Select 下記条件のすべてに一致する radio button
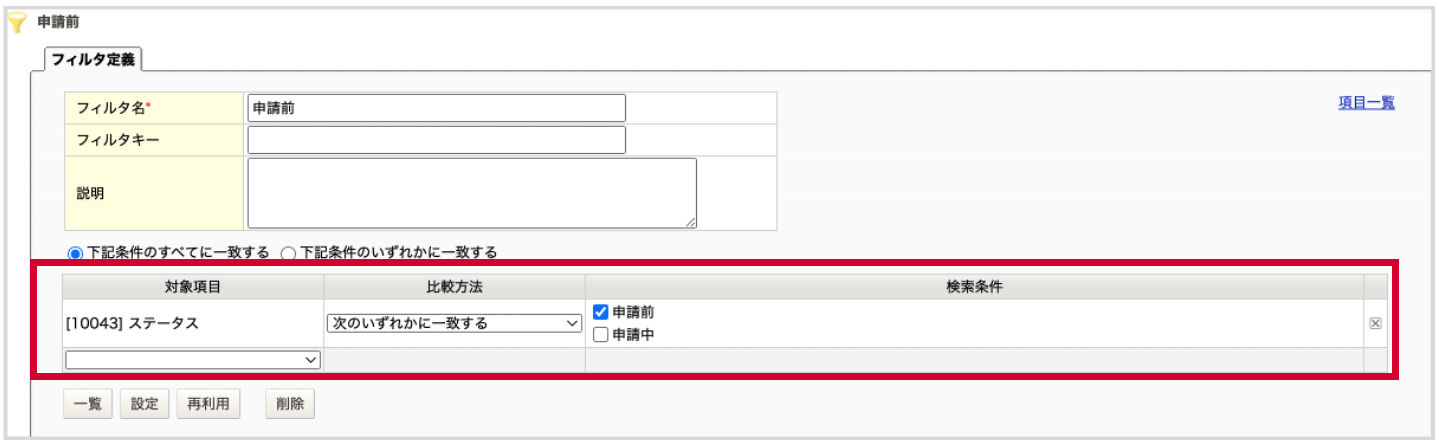This screenshot has width=1438, height=446. click(74, 253)
